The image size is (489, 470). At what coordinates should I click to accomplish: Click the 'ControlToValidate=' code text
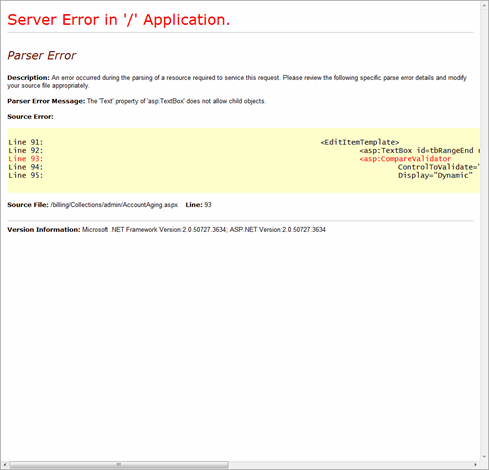437,167
